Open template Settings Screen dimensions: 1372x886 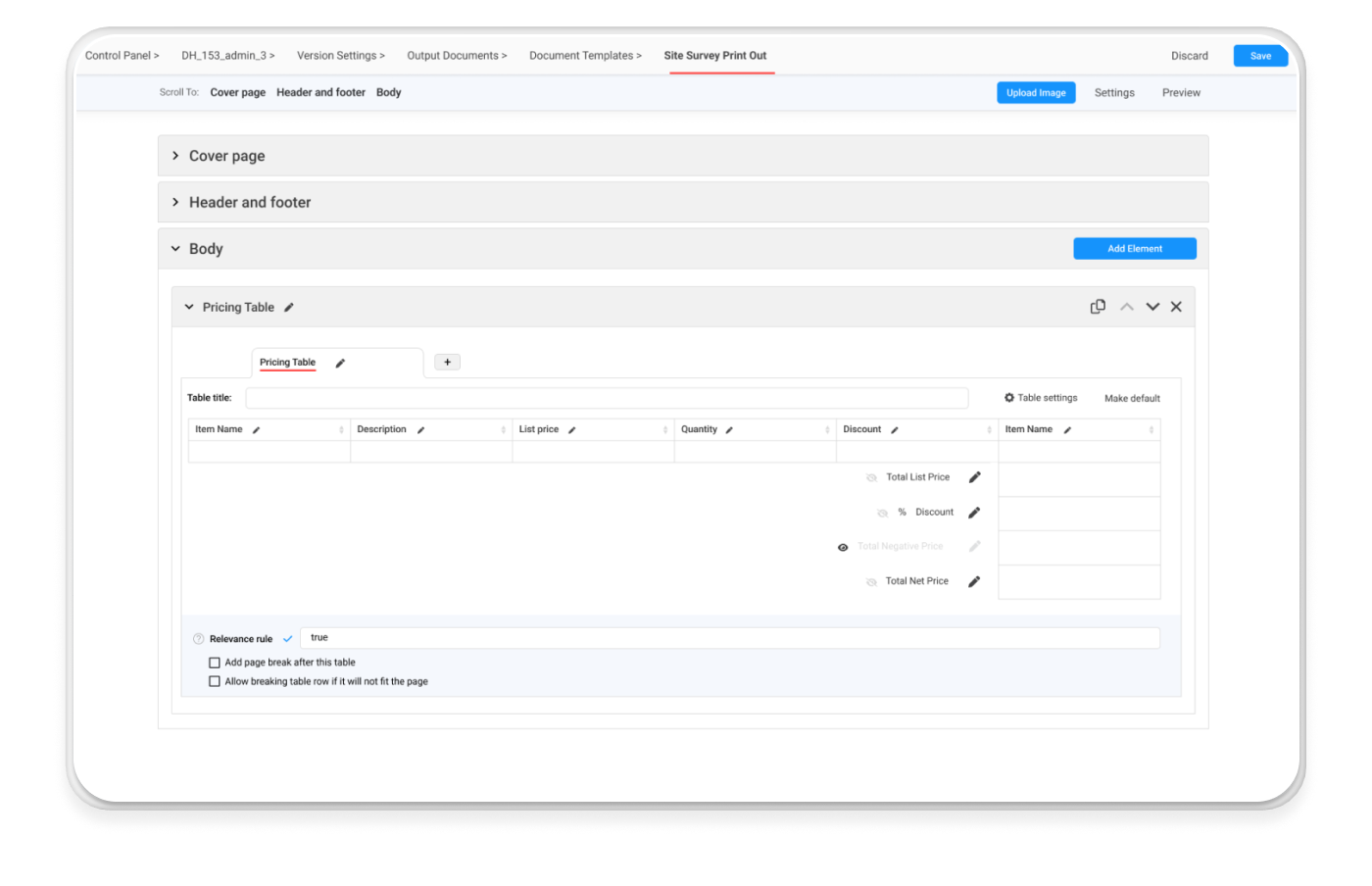pyautogui.click(x=1114, y=93)
